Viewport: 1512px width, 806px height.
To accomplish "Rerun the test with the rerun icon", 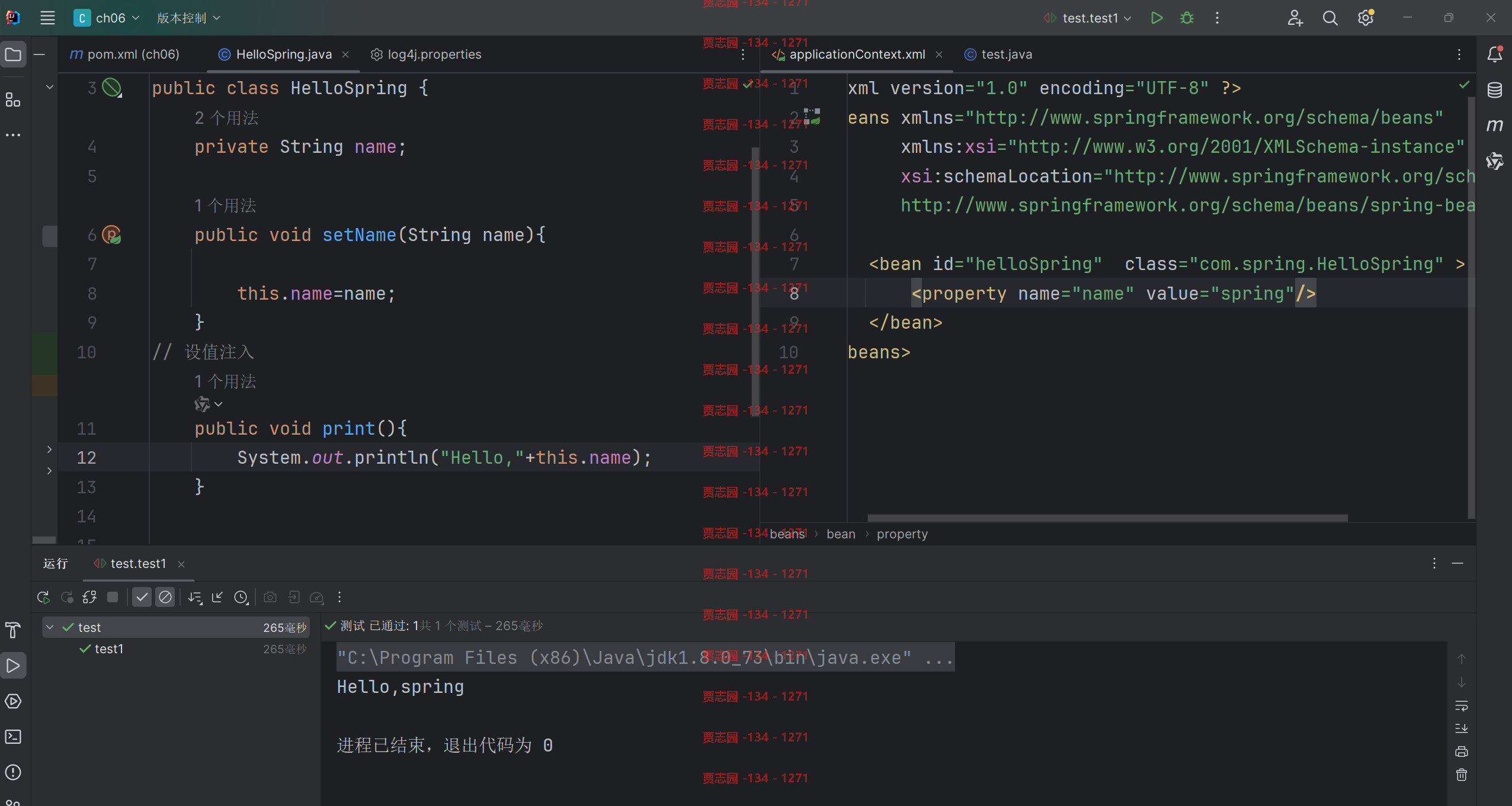I will [43, 598].
